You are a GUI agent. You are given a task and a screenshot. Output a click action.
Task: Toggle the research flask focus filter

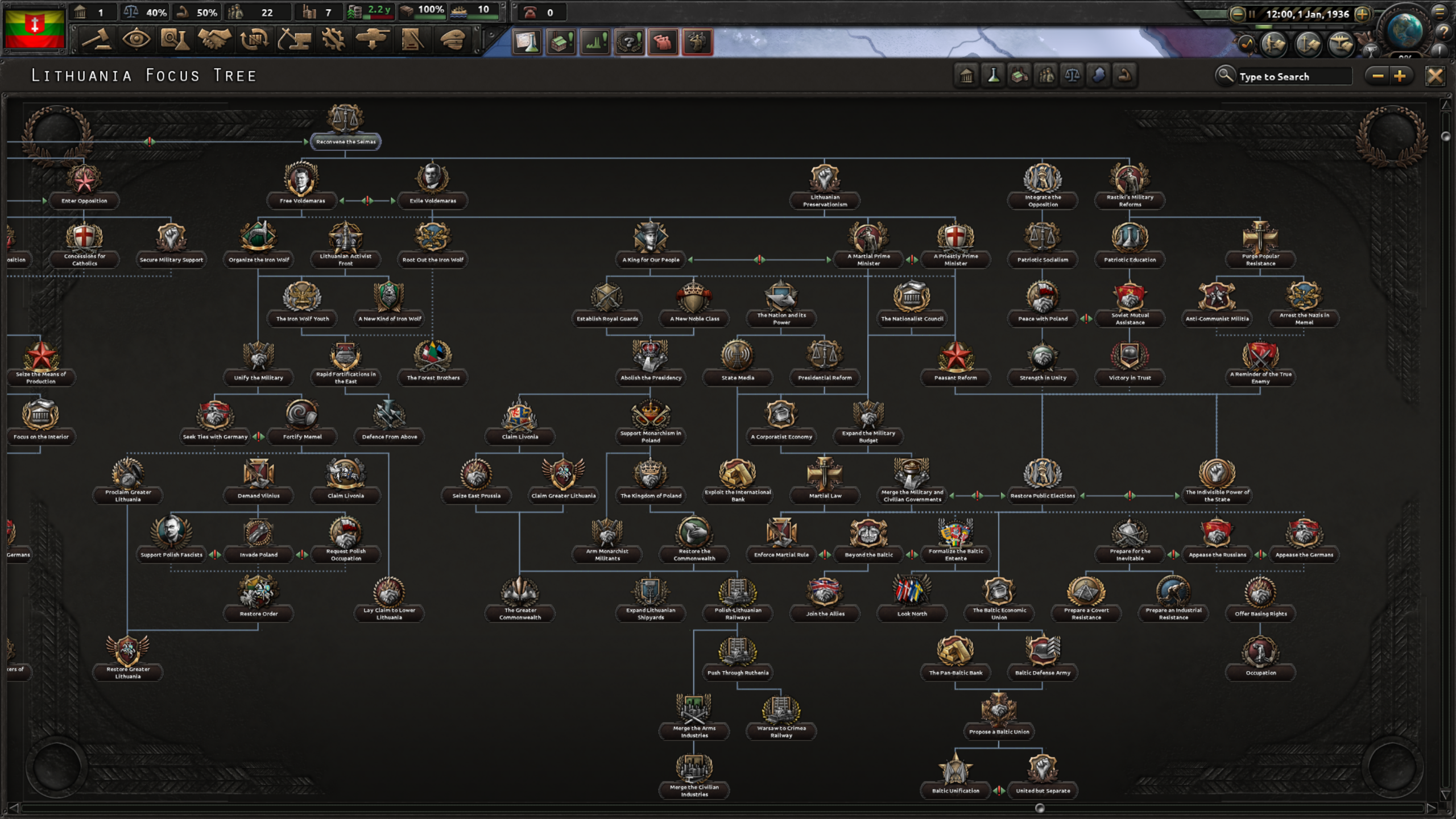pos(993,76)
